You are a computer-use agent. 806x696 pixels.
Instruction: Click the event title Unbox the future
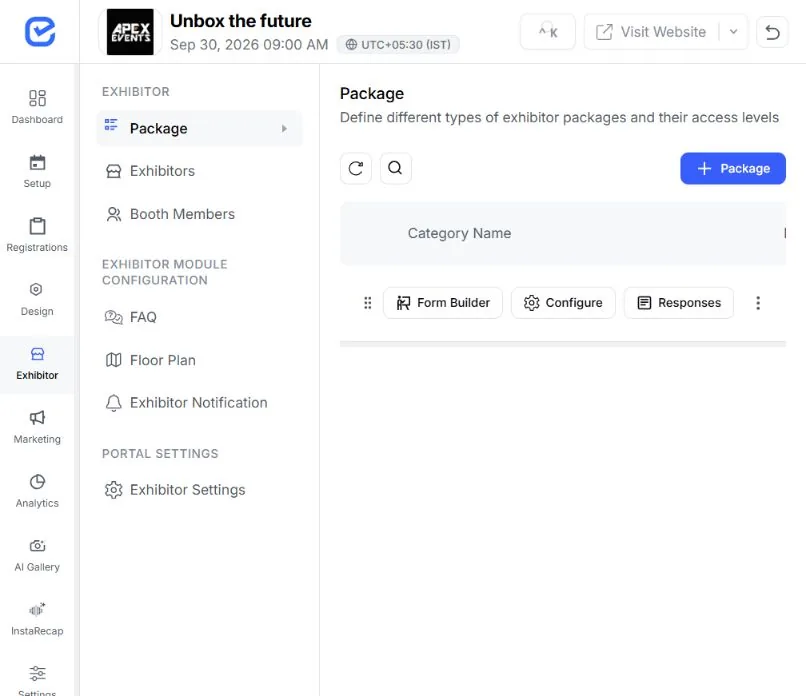(x=241, y=21)
